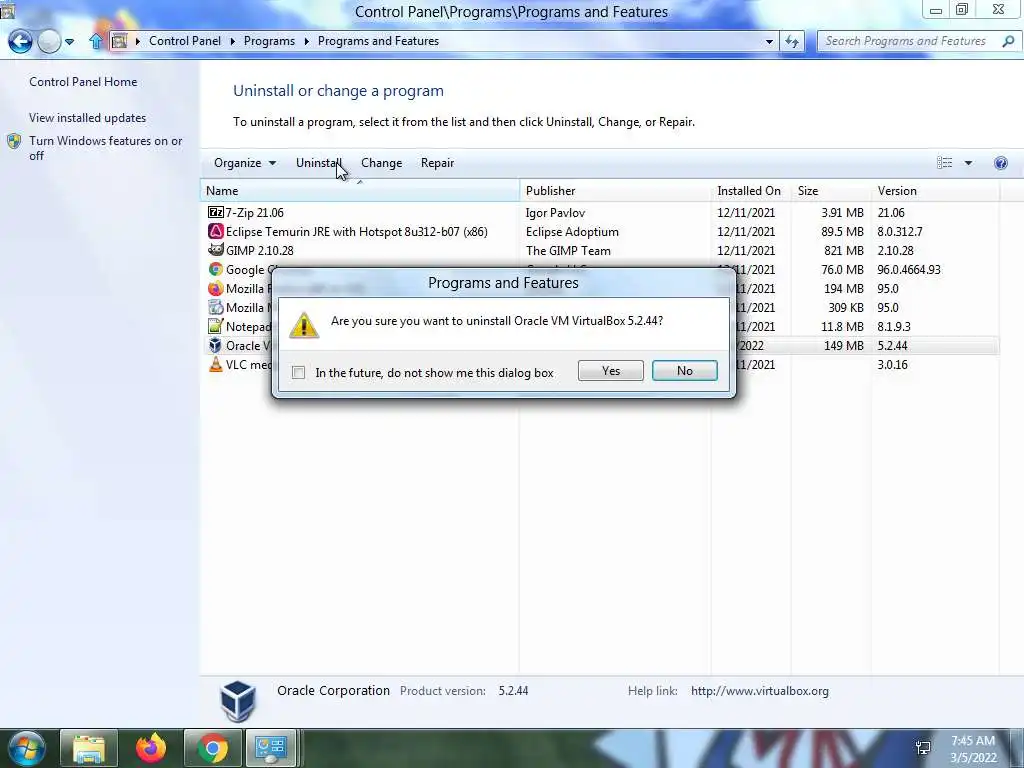
Task: Open the Organize dropdown menu
Action: 245,163
